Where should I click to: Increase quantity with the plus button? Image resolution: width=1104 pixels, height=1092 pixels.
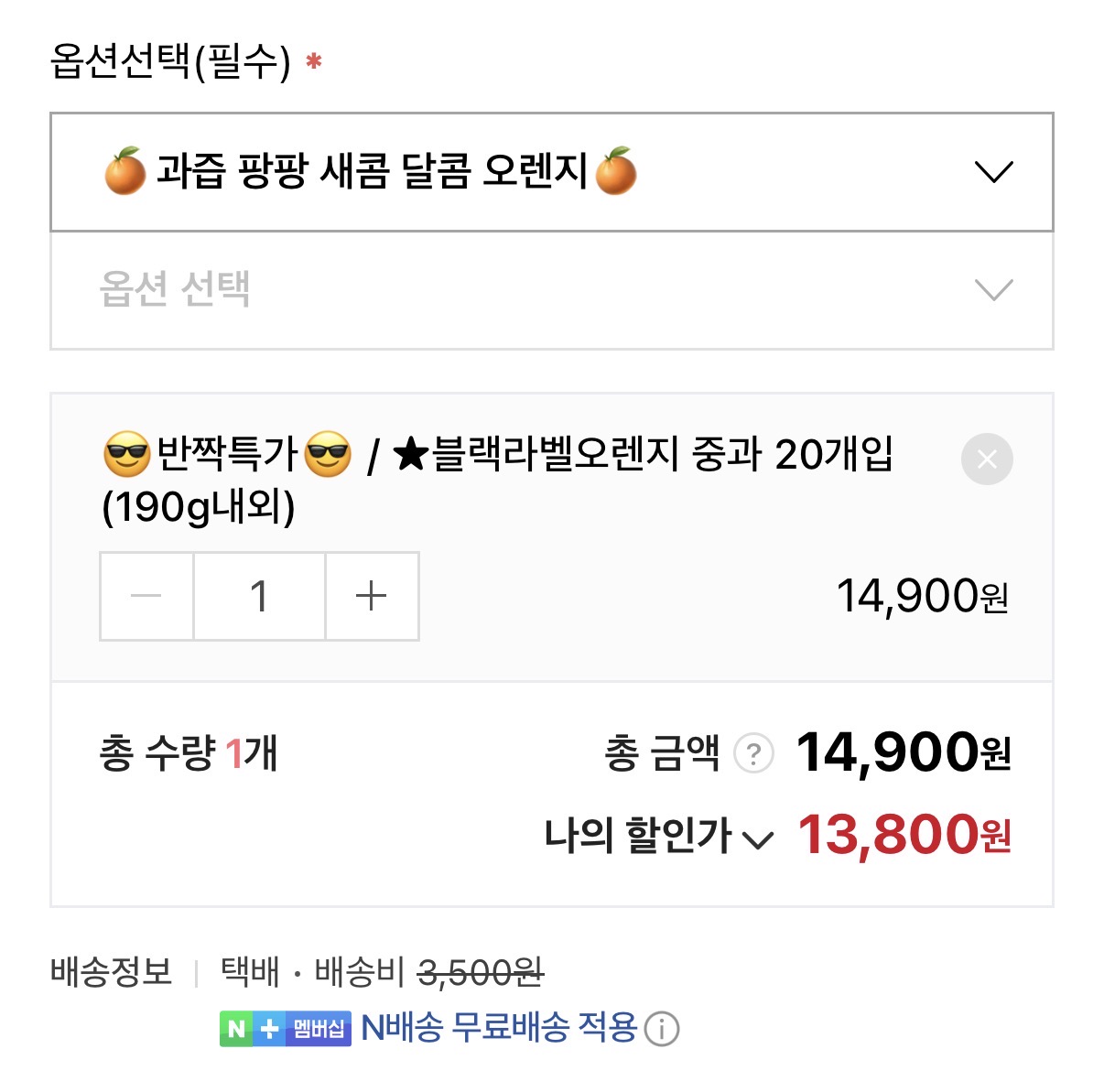pyautogui.click(x=372, y=597)
